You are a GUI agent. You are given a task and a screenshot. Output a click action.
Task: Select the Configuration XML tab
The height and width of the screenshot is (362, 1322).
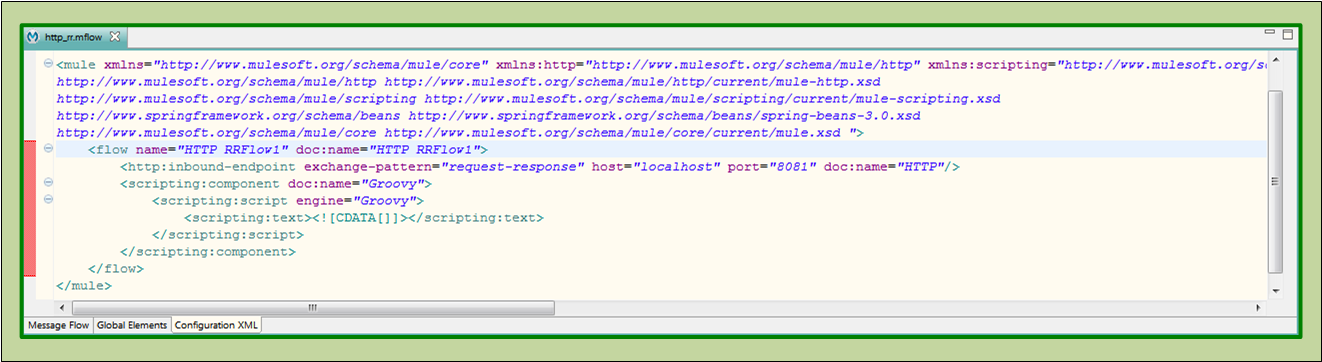tap(216, 325)
